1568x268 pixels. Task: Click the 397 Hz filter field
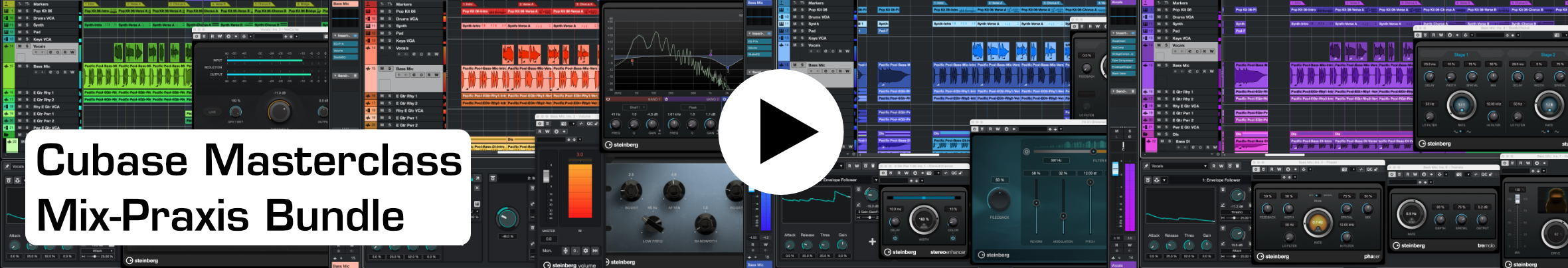pos(1056,160)
